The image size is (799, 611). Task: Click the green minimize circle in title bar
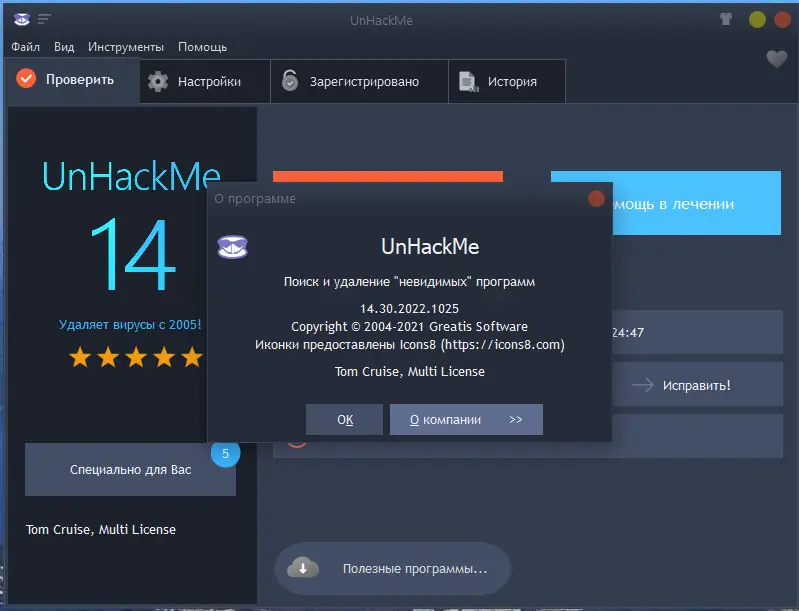757,20
